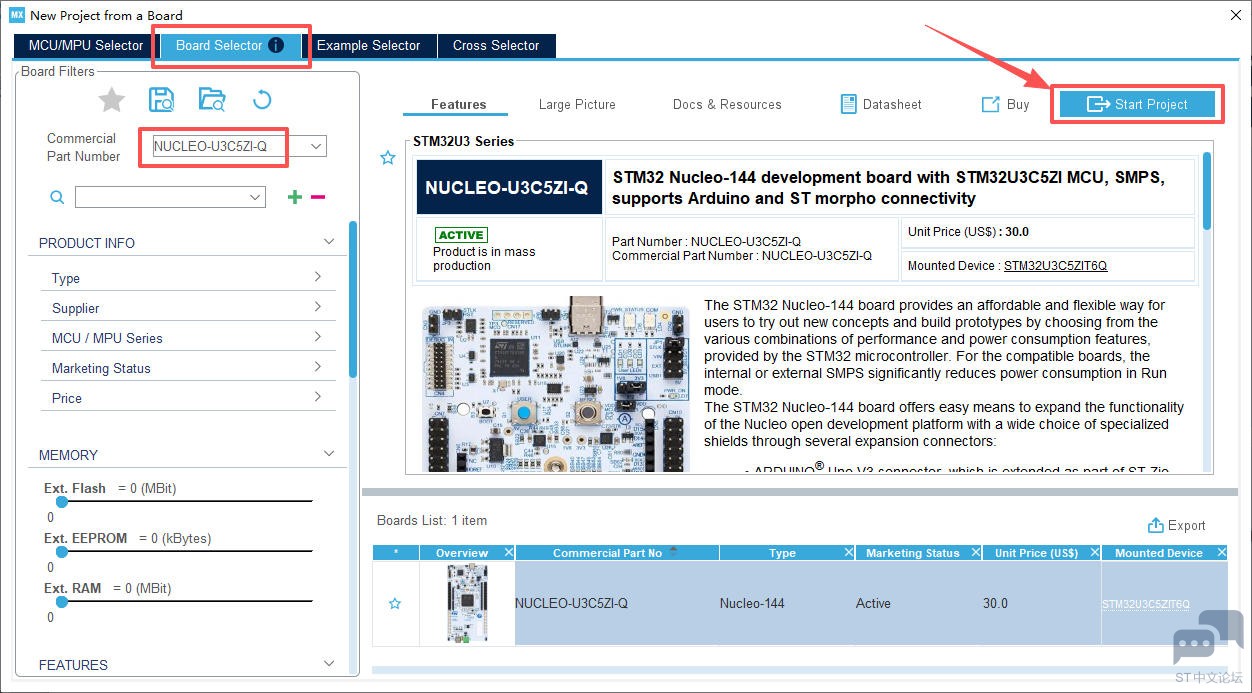Collapse the MEMORY section
The height and width of the screenshot is (693, 1252).
328,454
